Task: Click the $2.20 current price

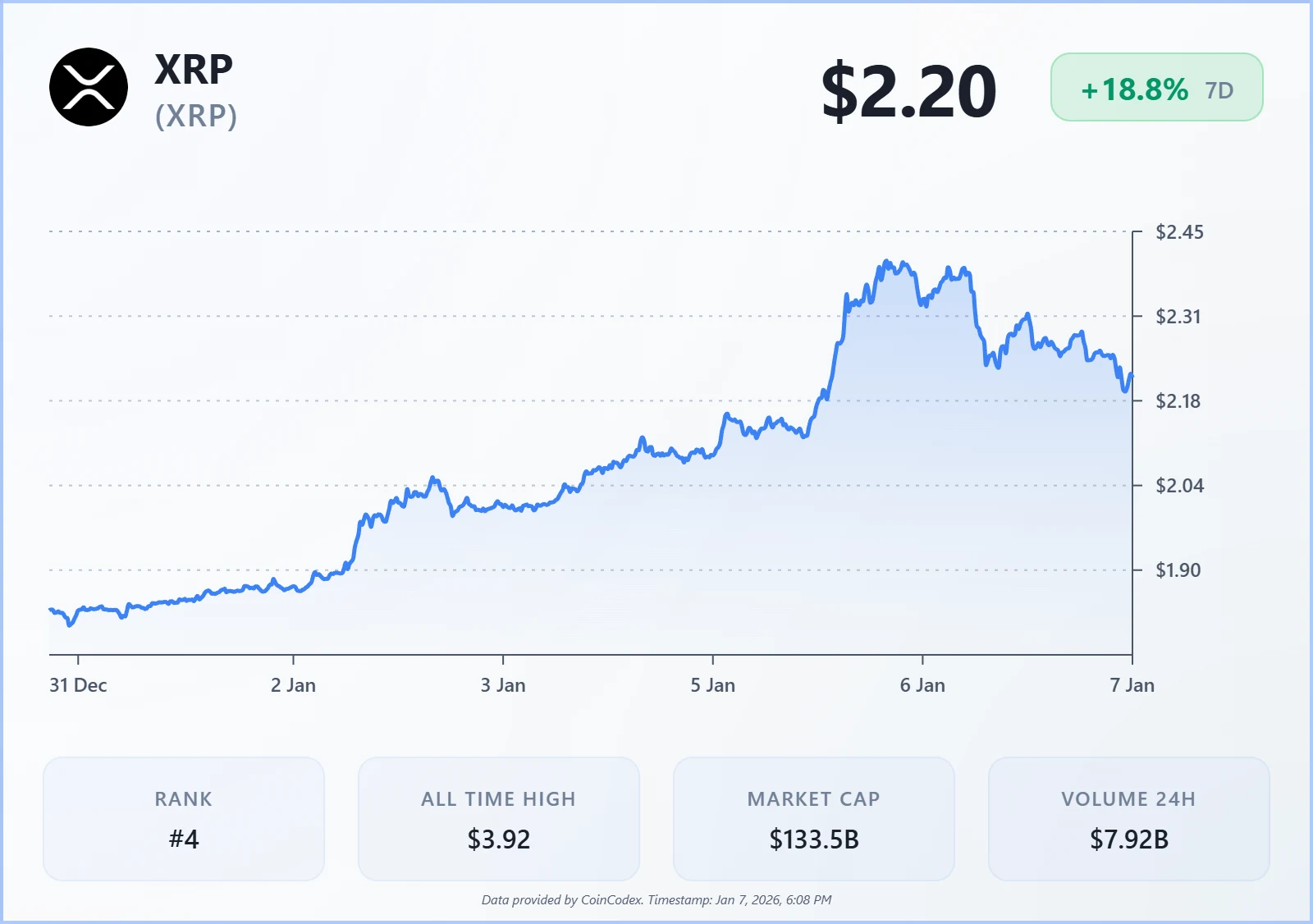Action: [x=908, y=90]
